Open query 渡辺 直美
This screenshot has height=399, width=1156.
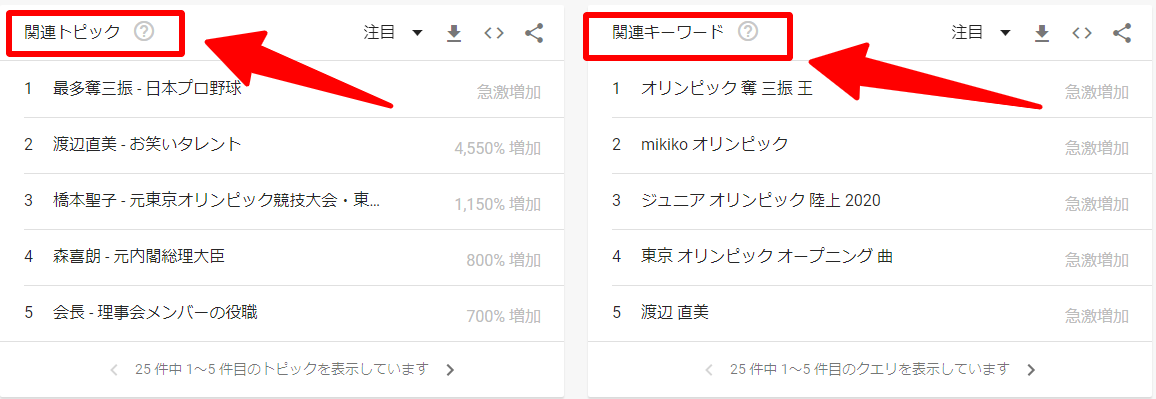pos(675,313)
